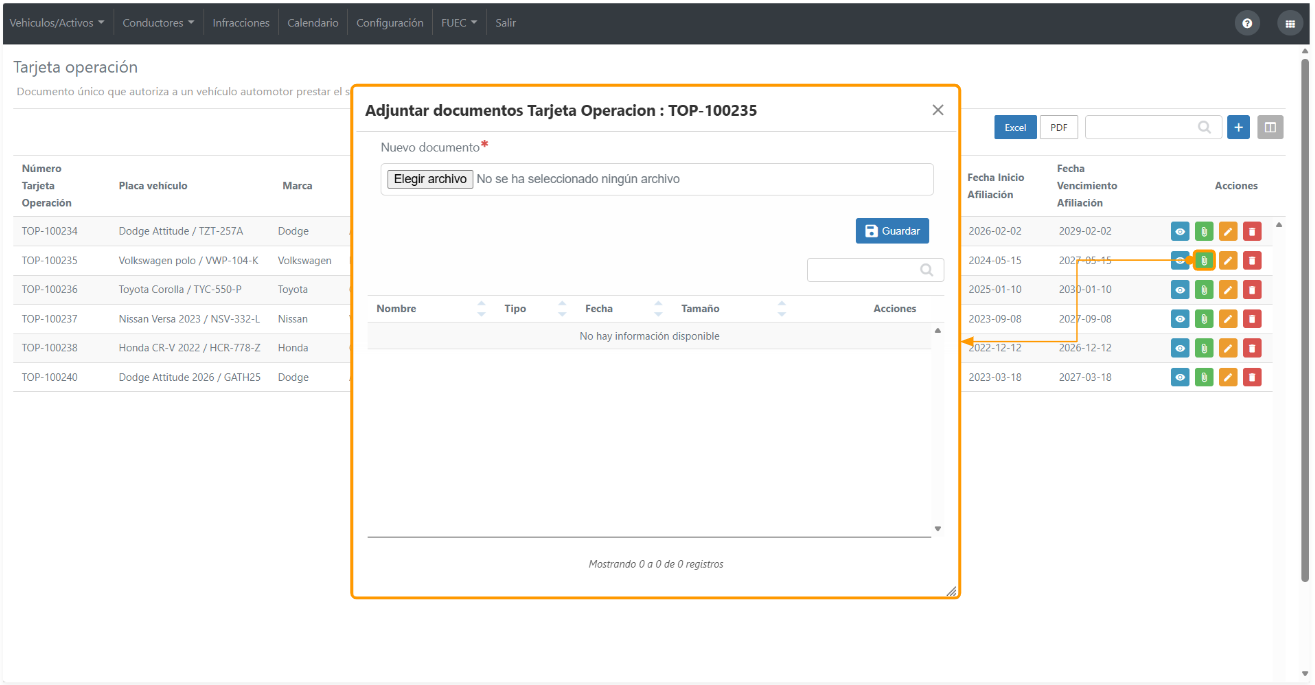Expand the FUEC menu

pyautogui.click(x=460, y=23)
